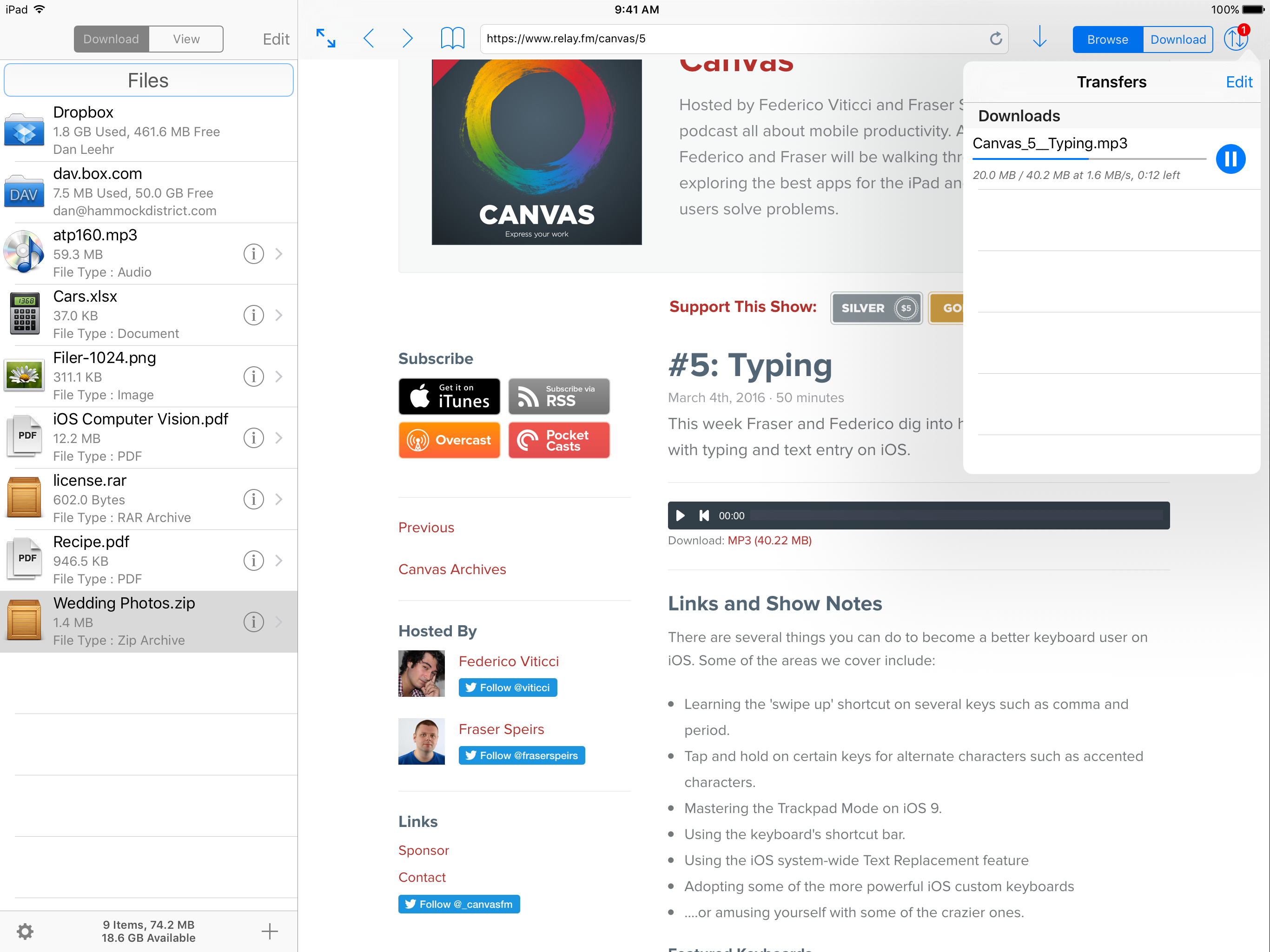1270x952 pixels.
Task: Open settings gear in the Files sidebar
Action: [x=25, y=931]
